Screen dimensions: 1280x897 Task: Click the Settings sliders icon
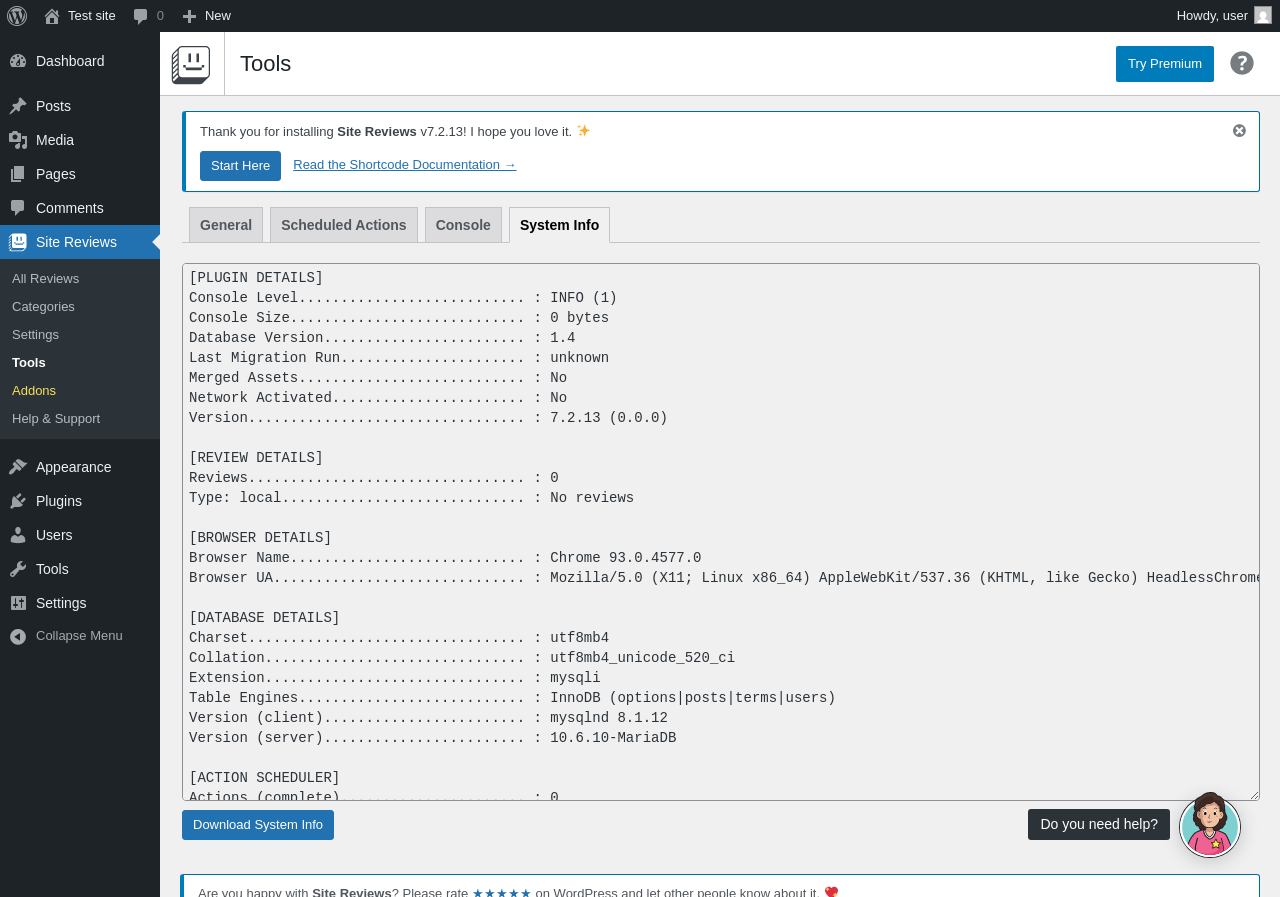point(18,603)
